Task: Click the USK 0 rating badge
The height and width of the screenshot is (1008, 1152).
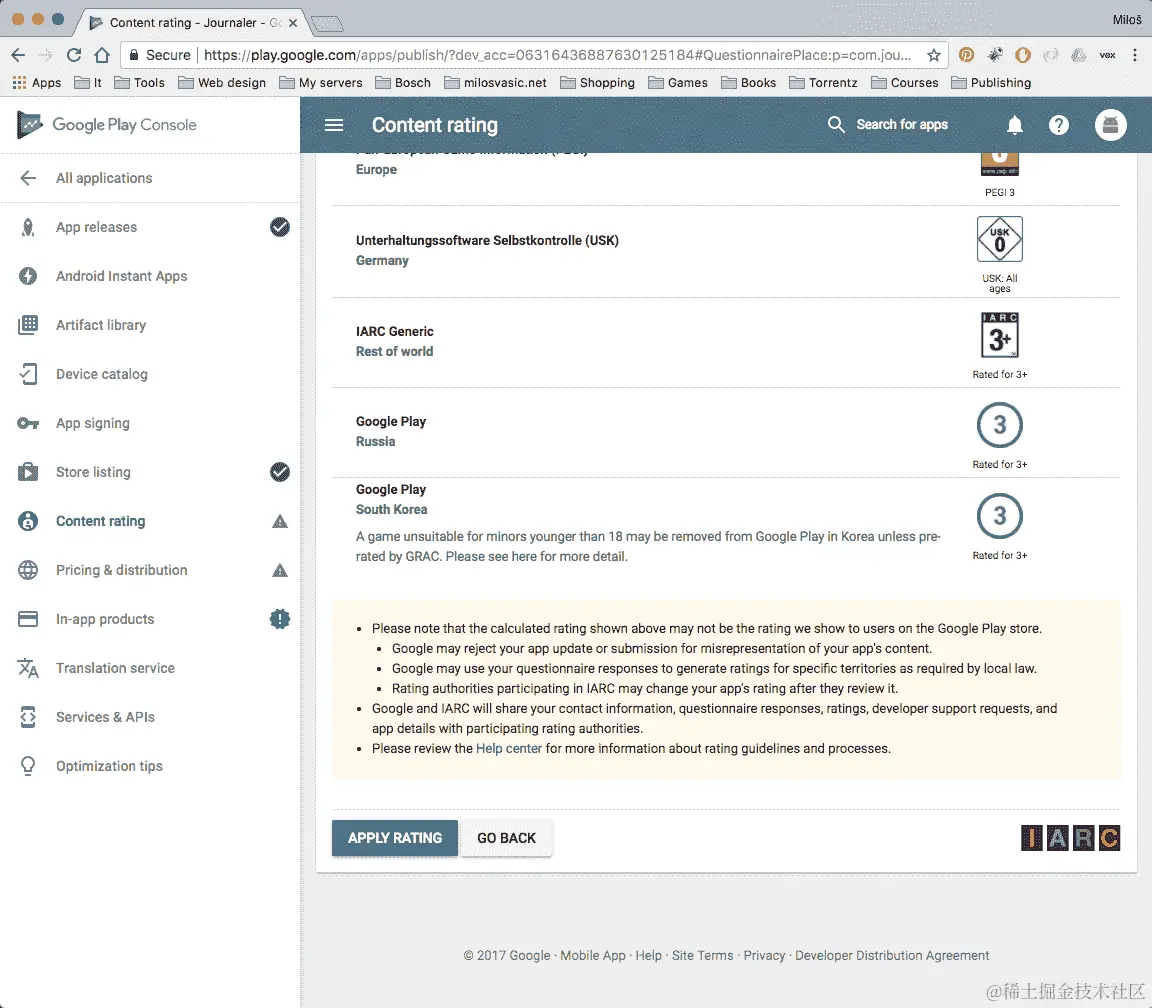Action: tap(999, 239)
